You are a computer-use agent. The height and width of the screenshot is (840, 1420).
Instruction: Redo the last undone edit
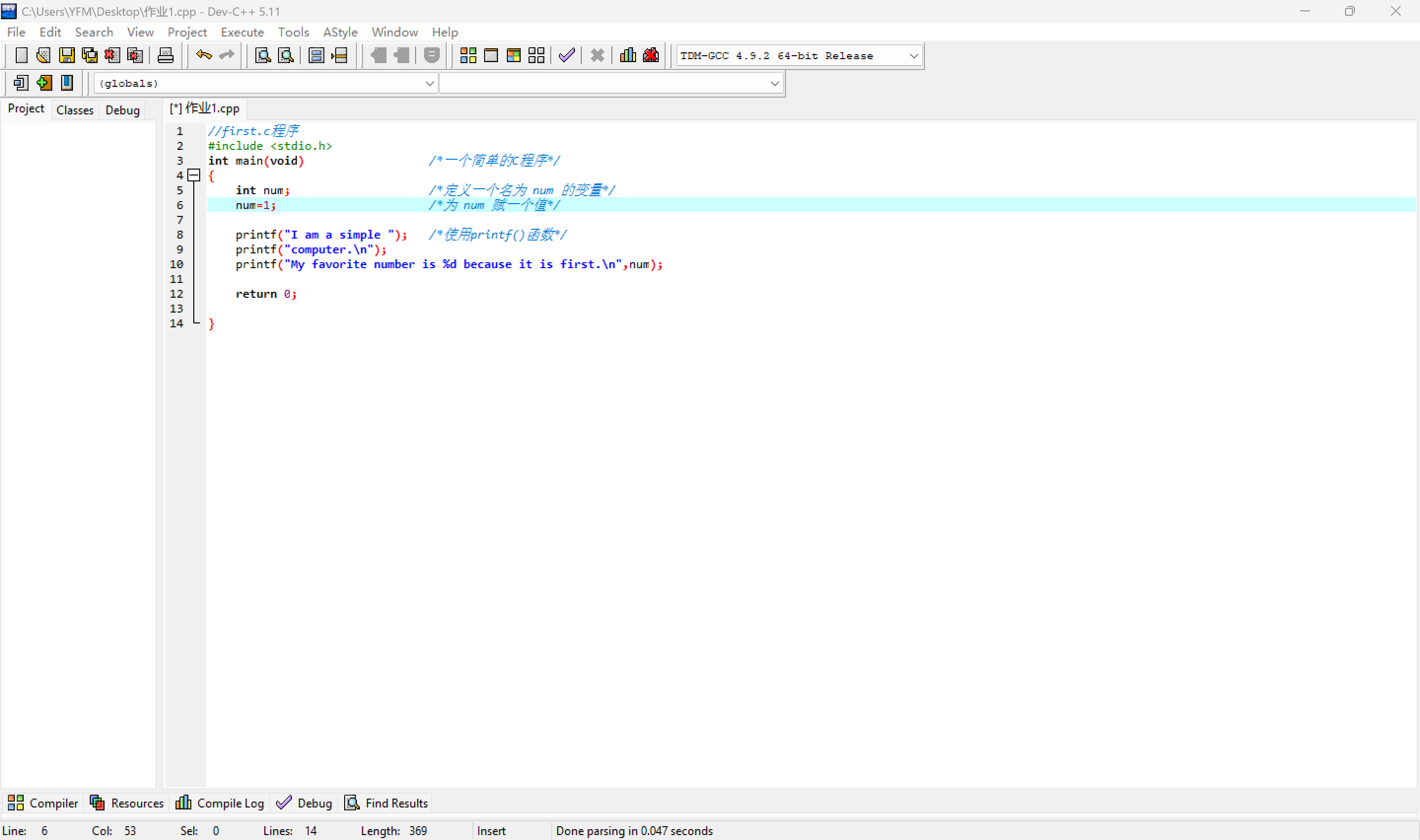[226, 56]
